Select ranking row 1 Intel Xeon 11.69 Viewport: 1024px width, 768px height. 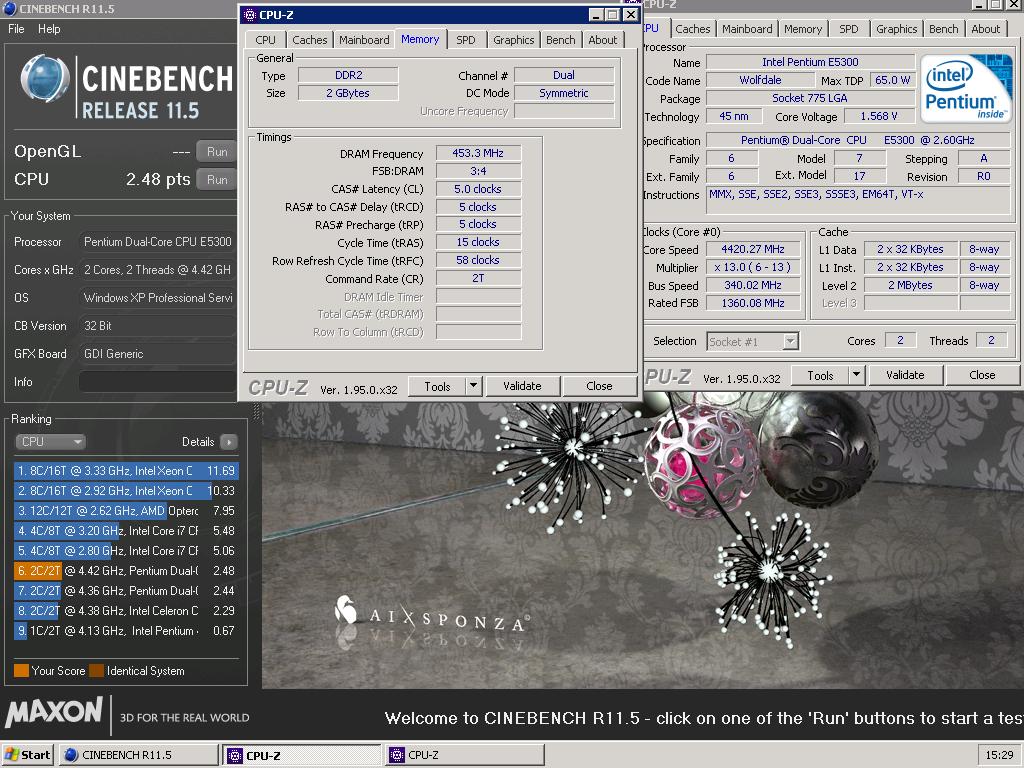click(126, 470)
